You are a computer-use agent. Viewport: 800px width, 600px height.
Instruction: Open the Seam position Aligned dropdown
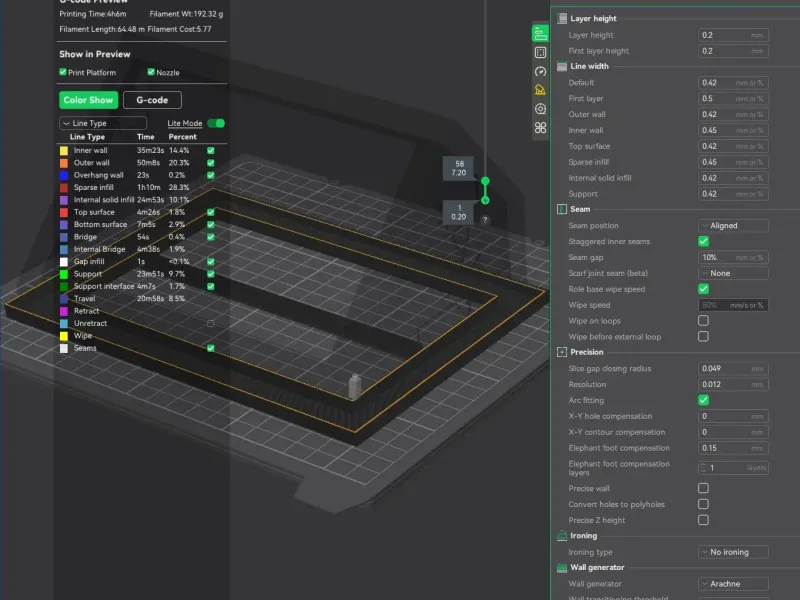point(733,226)
